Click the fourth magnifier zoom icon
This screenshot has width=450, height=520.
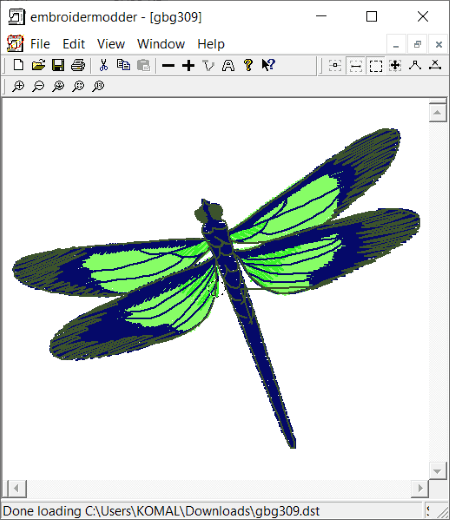point(78,86)
